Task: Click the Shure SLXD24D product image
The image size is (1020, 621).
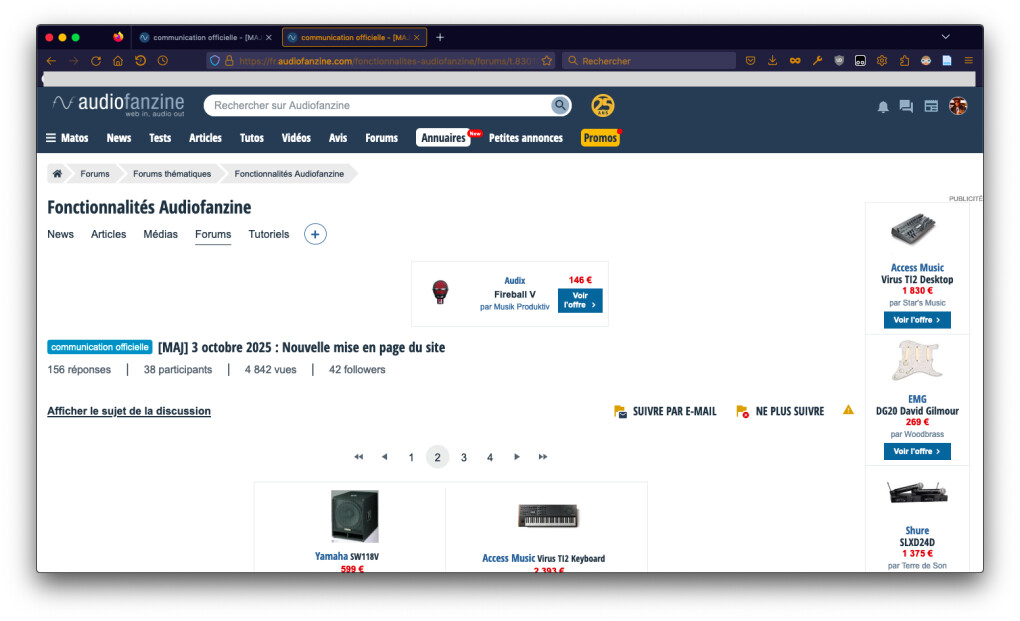Action: point(917,492)
